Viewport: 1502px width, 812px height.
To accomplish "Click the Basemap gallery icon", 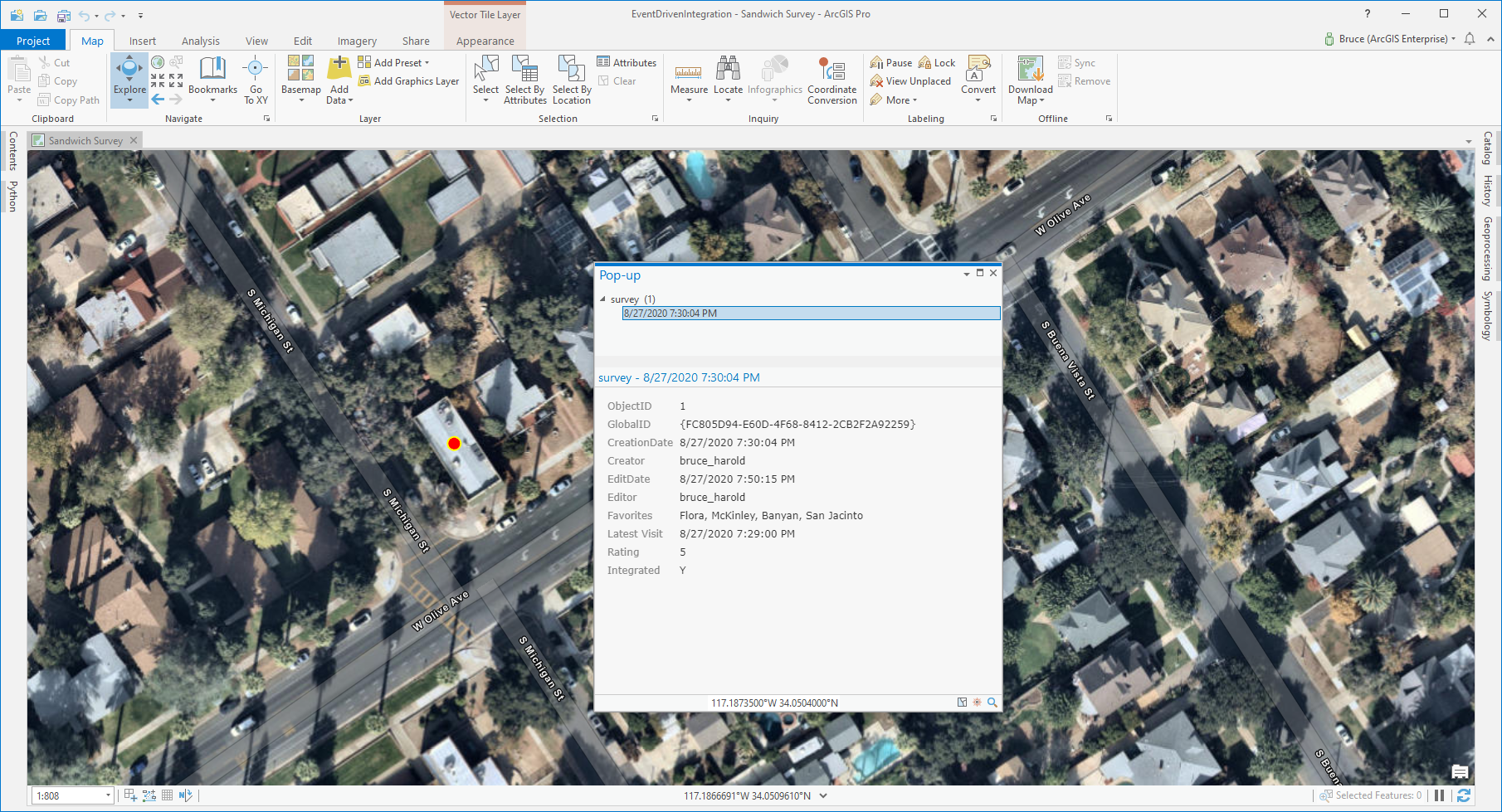I will click(x=300, y=68).
